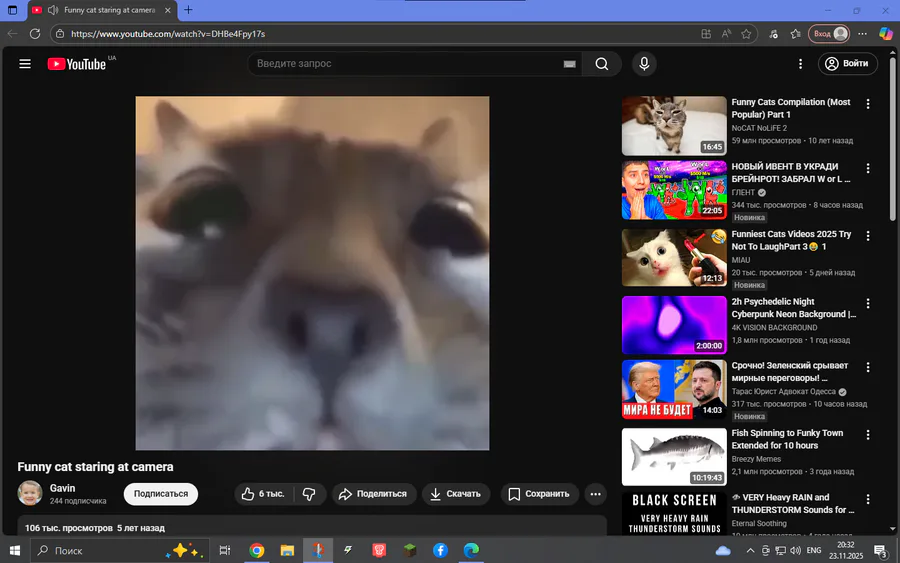This screenshot has height=563, width=900.
Task: Open YouTube settings three-dot menu
Action: tap(800, 64)
